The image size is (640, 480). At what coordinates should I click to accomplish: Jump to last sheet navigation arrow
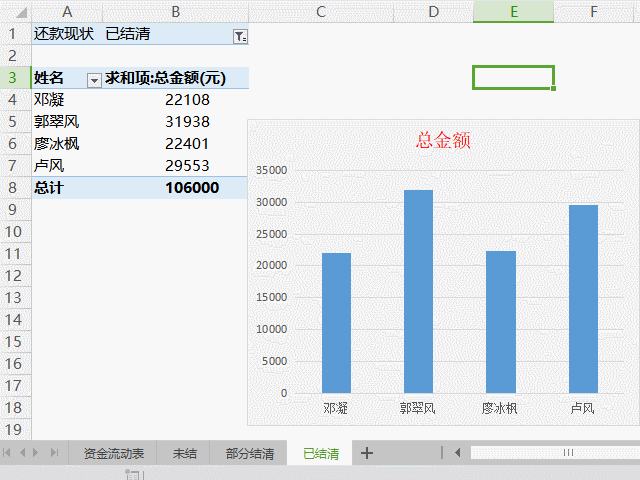[54, 453]
